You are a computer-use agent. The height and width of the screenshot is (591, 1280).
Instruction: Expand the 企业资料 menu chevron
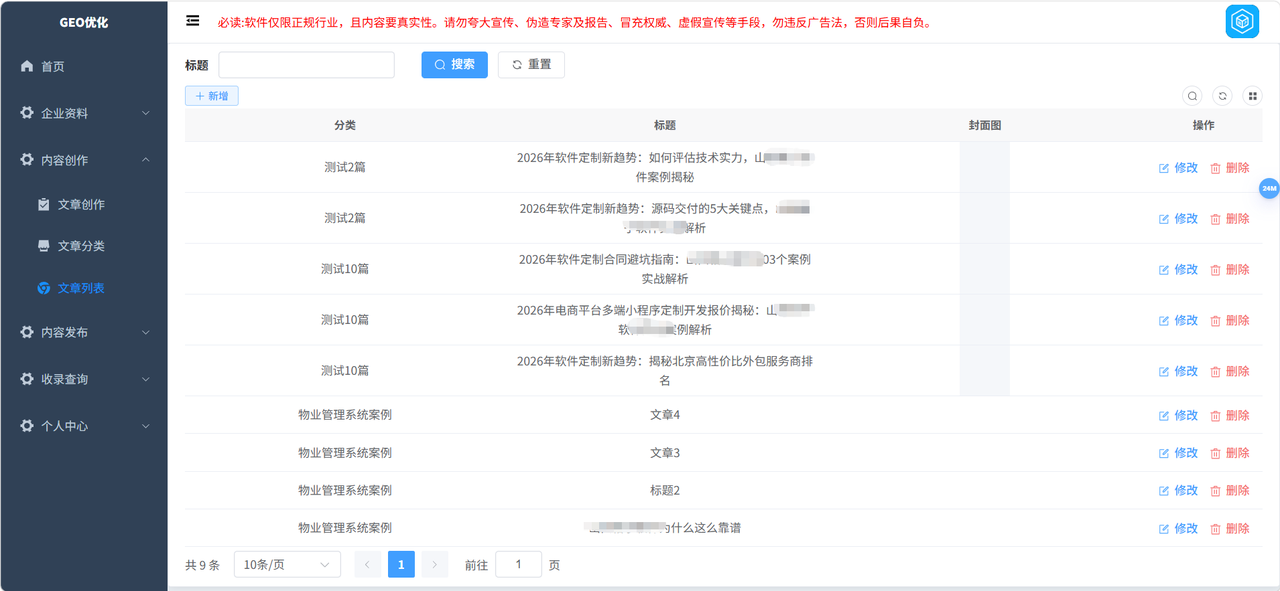(146, 113)
